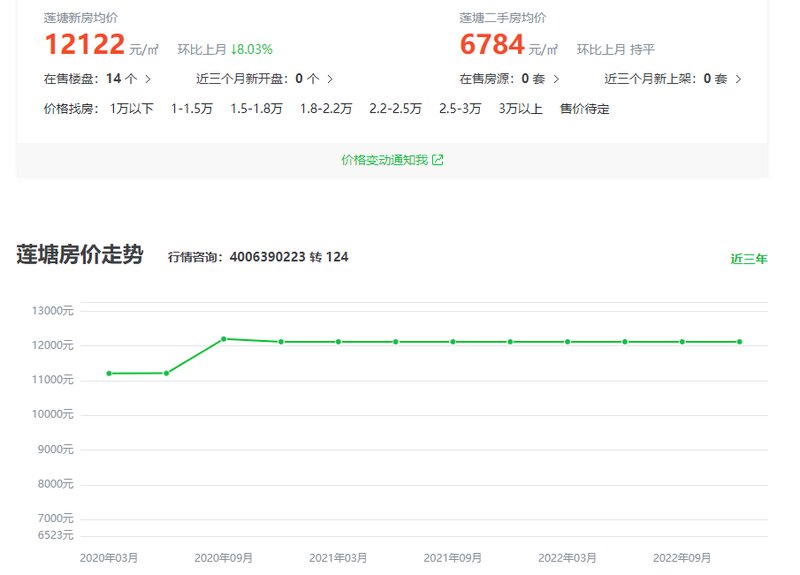Filter houses priced 2.2-2.5万
This screenshot has height=575, width=800.
(x=395, y=109)
